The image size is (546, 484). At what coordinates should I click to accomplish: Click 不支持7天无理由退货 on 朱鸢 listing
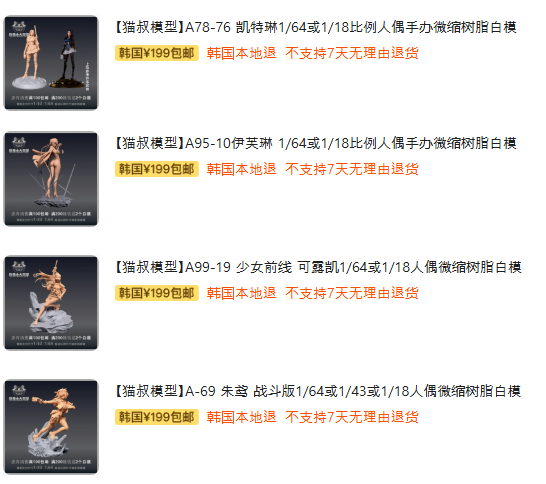[352, 417]
